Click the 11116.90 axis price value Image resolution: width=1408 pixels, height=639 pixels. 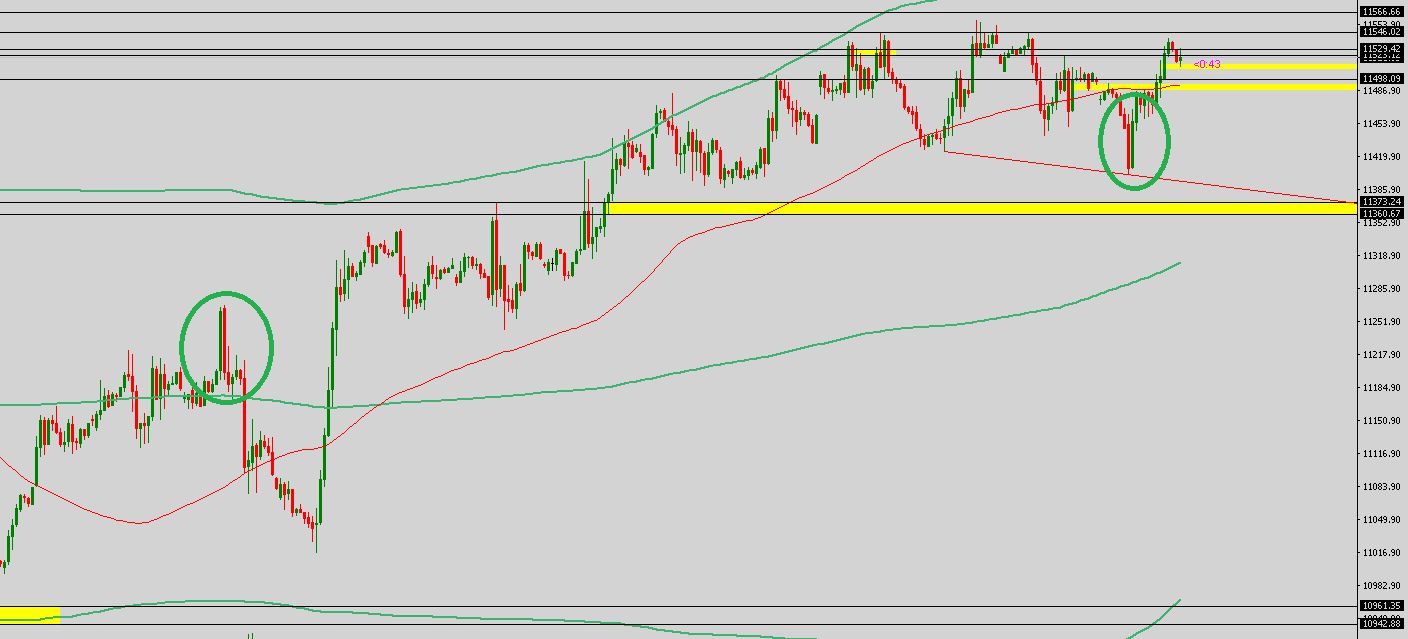click(1381, 454)
